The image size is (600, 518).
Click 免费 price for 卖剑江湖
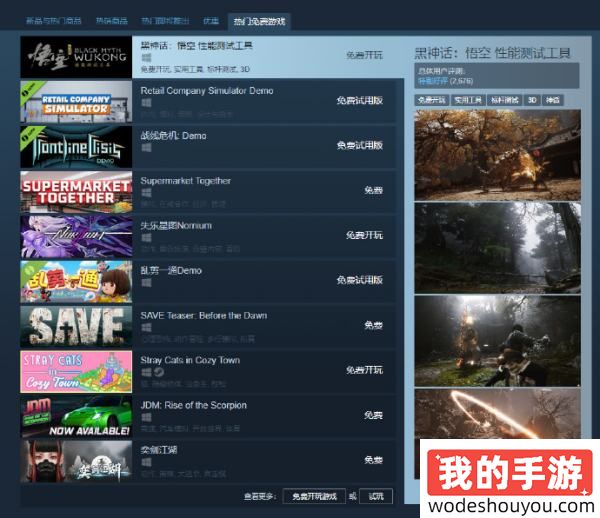click(373, 460)
